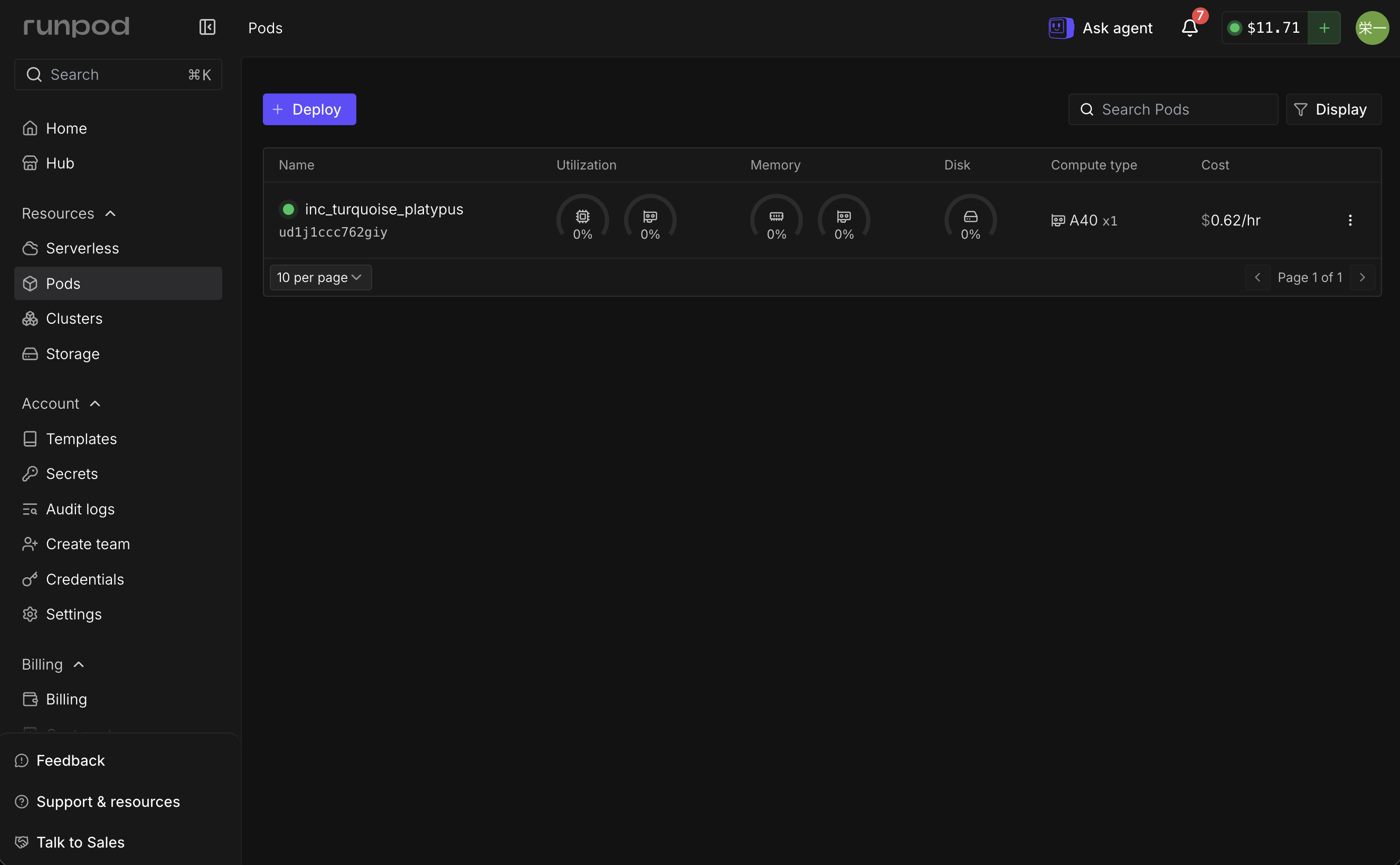
Task: Add funds with the green plus button
Action: 1324,27
